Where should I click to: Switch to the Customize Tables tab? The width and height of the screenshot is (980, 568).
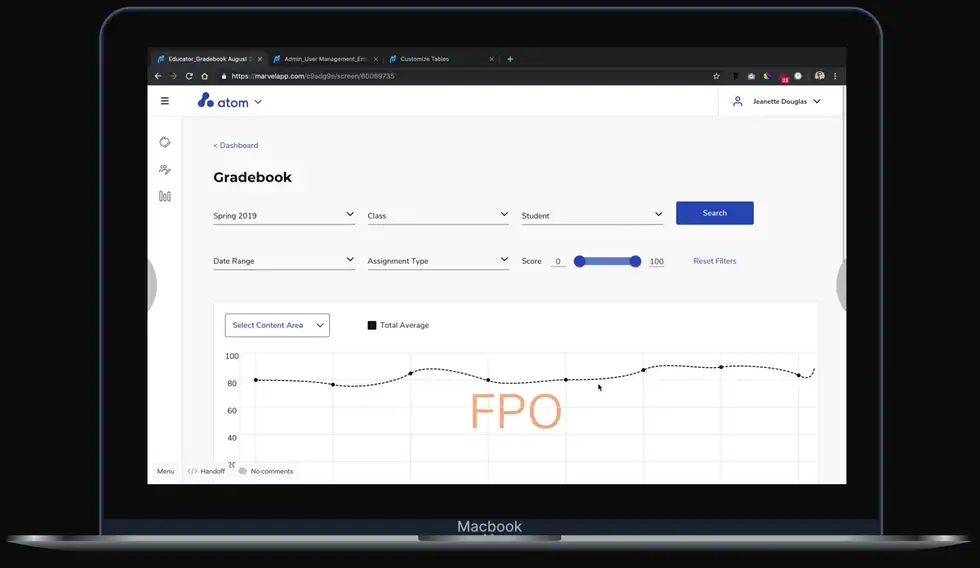441,59
